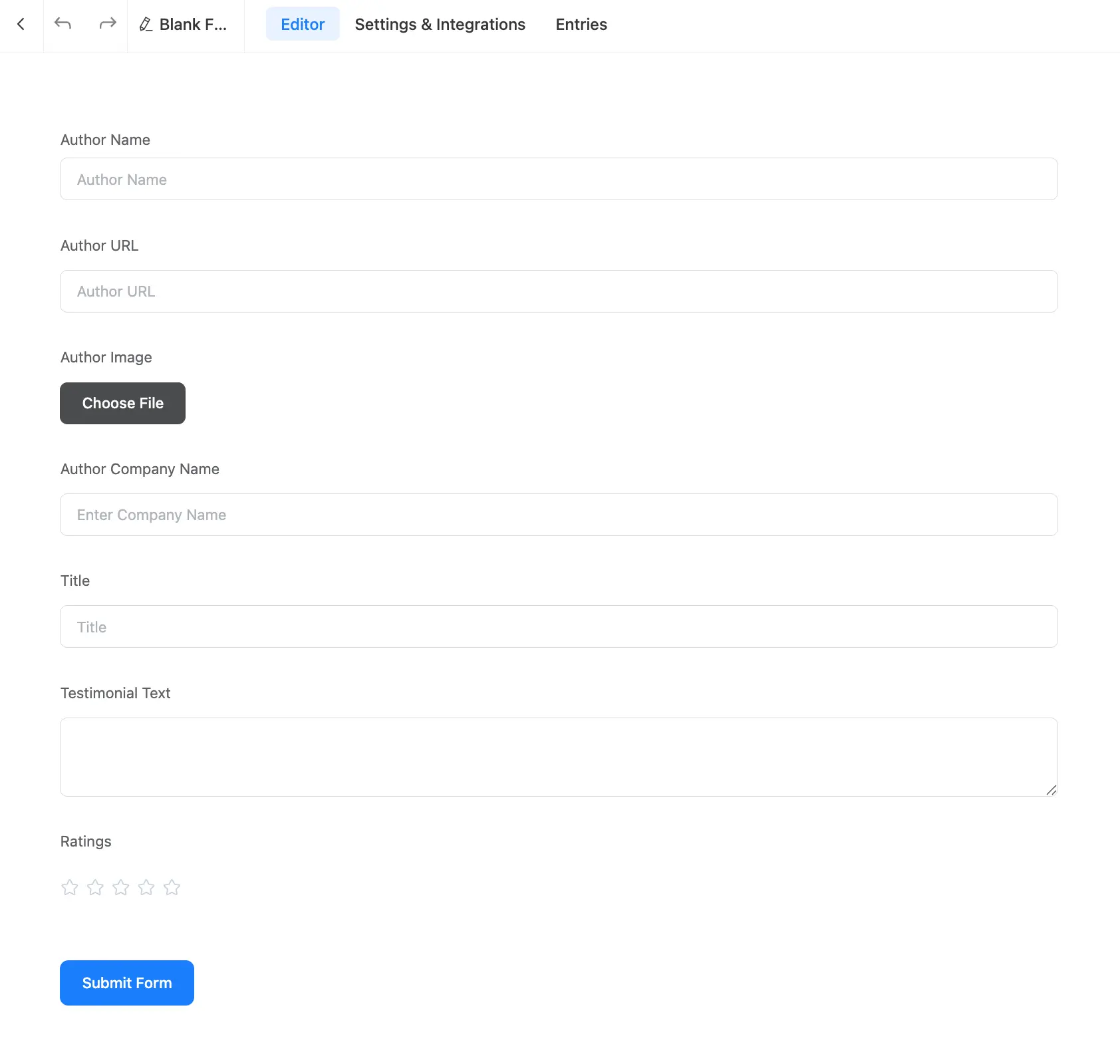This screenshot has height=1064, width=1120.
Task: Click the undo arrow icon
Action: (63, 24)
